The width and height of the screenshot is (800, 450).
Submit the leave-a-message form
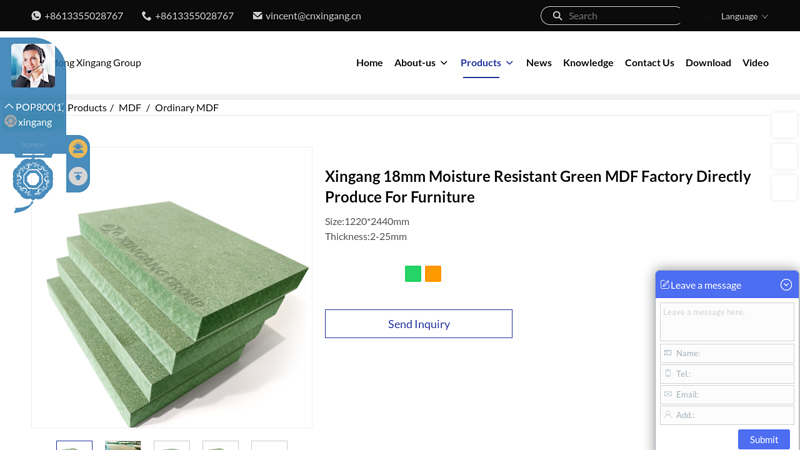[764, 439]
